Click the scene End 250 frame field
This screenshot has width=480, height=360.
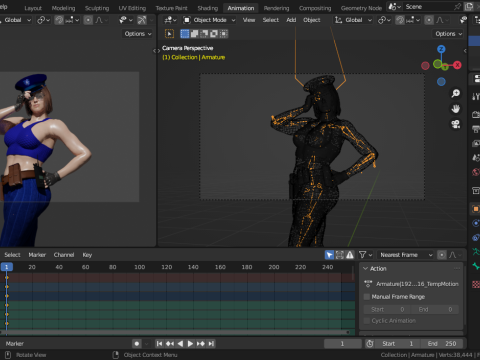(442, 344)
